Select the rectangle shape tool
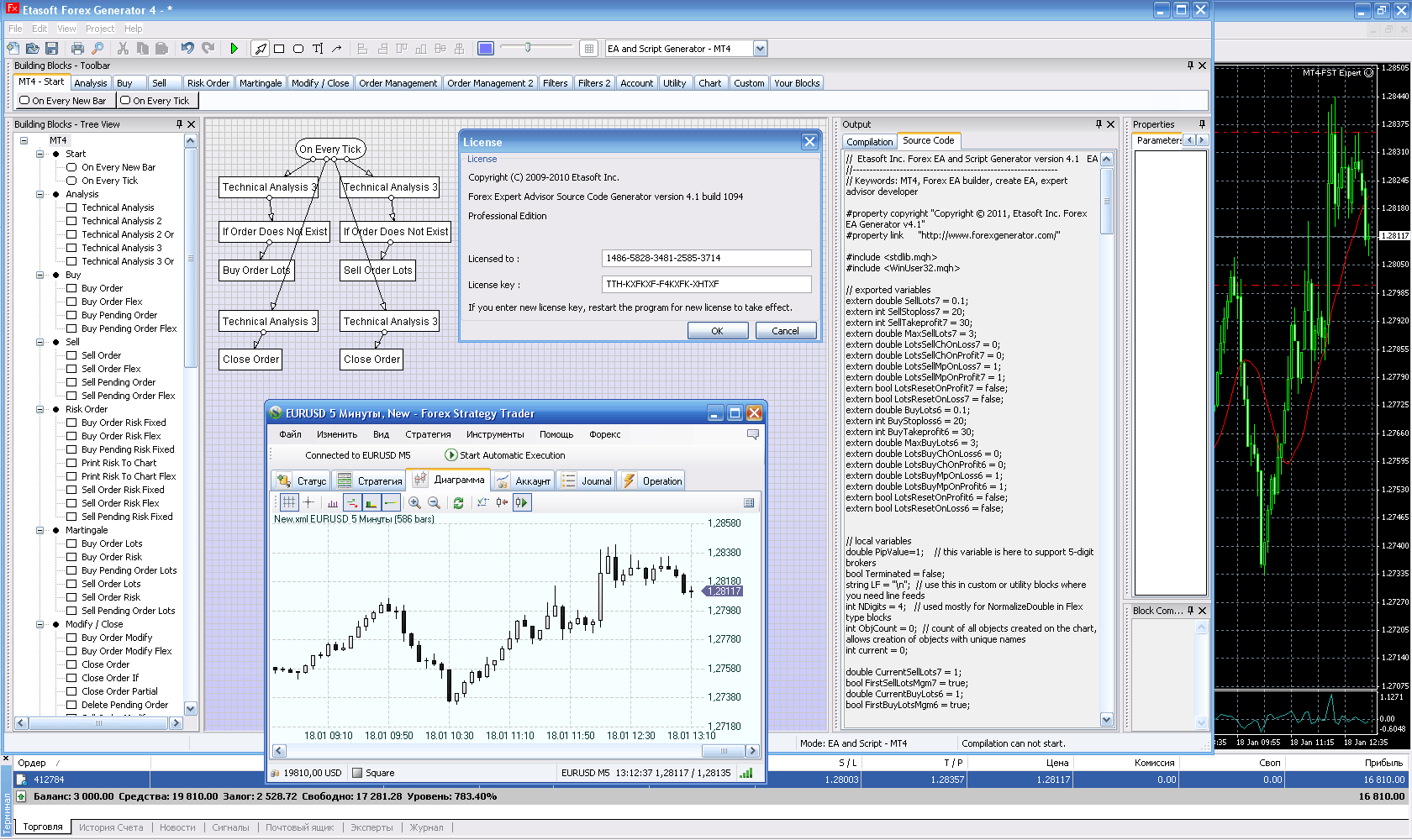 point(279,49)
